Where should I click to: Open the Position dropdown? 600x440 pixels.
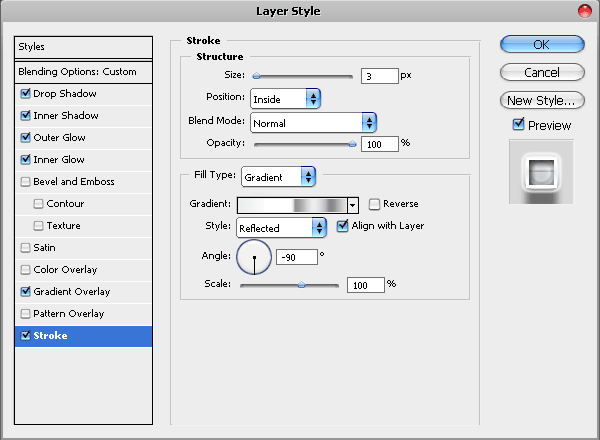click(285, 99)
